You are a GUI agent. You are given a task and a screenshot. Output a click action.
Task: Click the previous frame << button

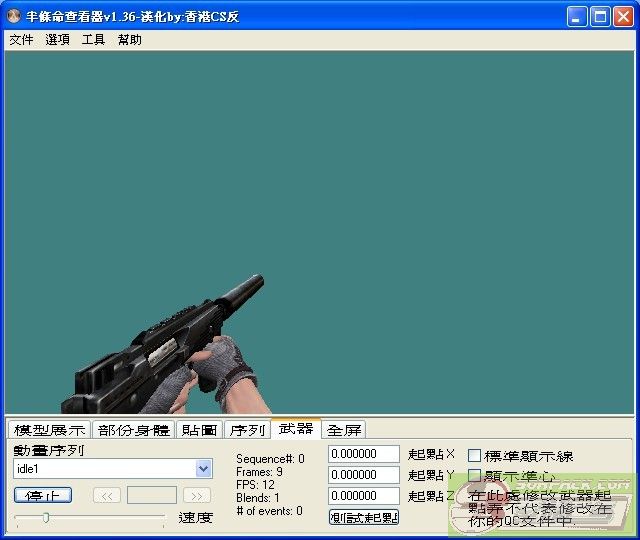(x=107, y=495)
